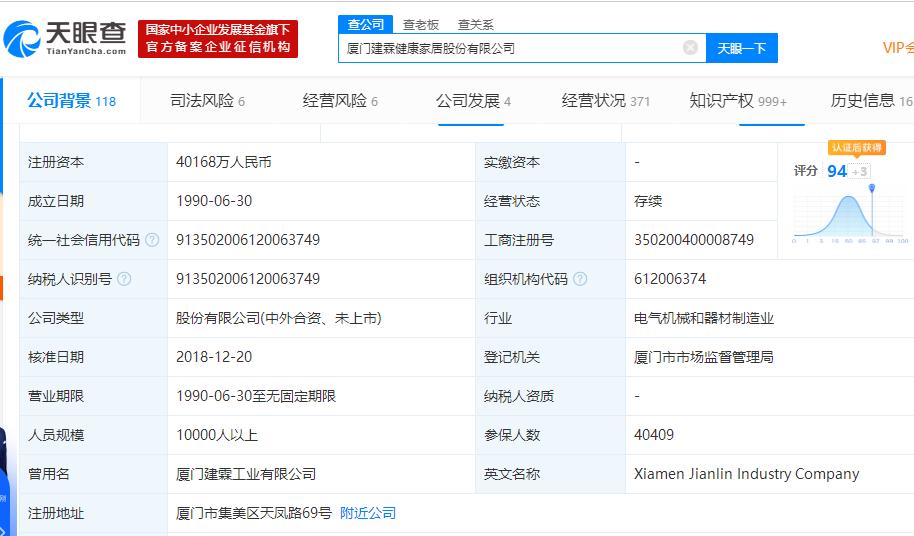This screenshot has width=914, height=536.
Task: Select registered capital 40168万人民币
Action: (x=224, y=162)
